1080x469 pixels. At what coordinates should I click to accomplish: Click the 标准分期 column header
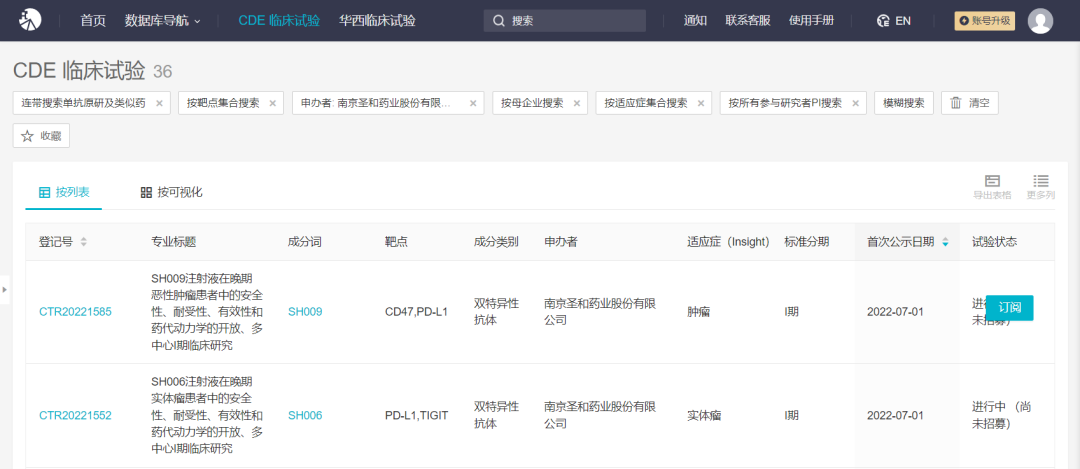tap(807, 242)
